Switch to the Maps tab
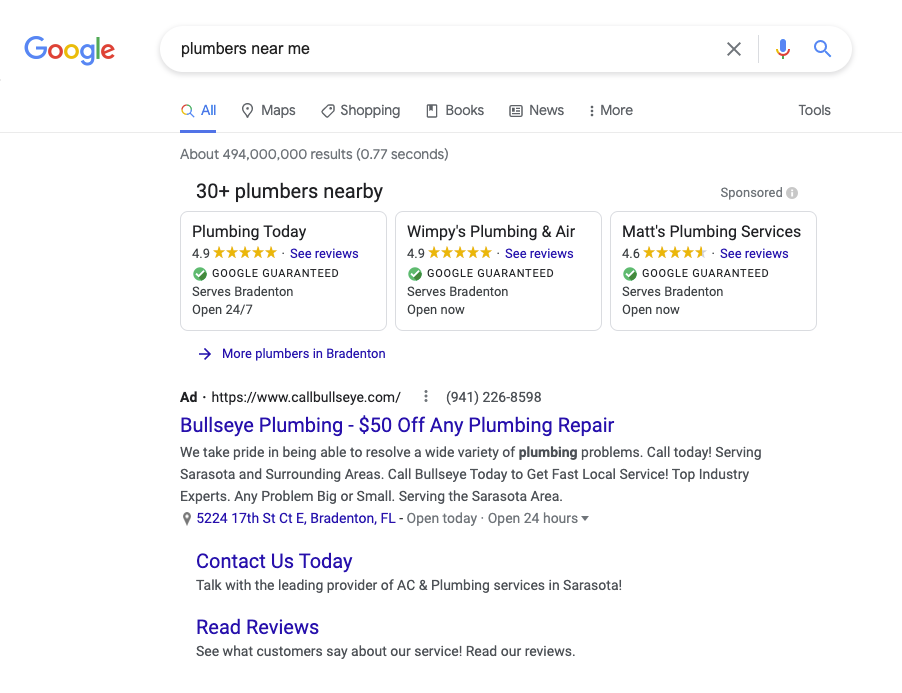 point(268,110)
